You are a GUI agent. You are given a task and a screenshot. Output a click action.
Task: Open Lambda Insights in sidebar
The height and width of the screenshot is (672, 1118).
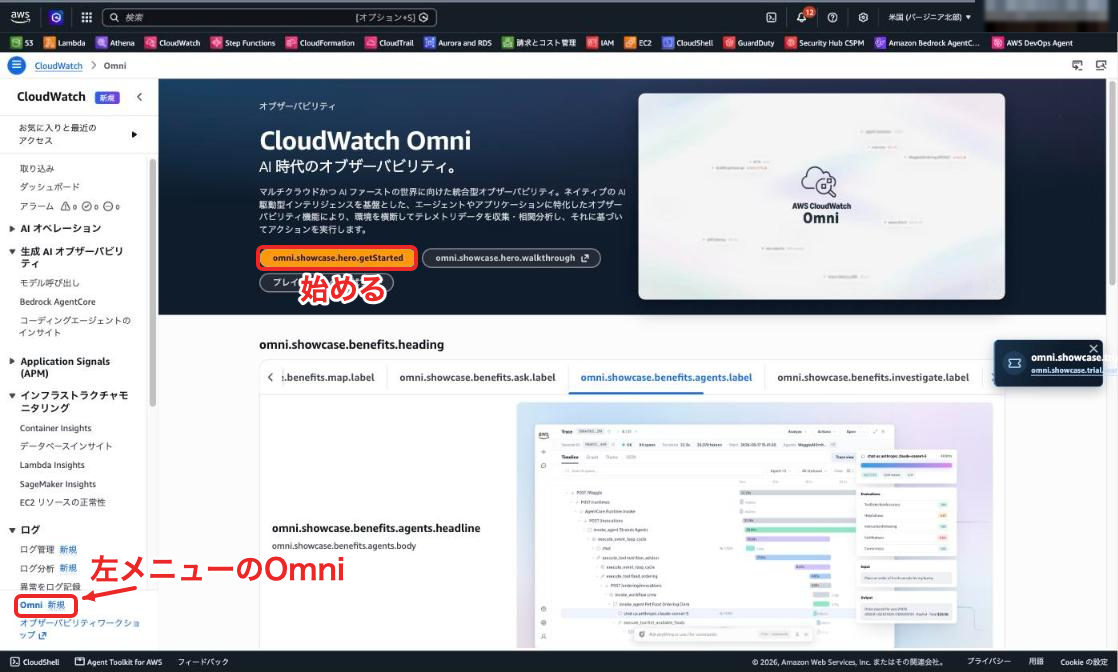click(52, 465)
